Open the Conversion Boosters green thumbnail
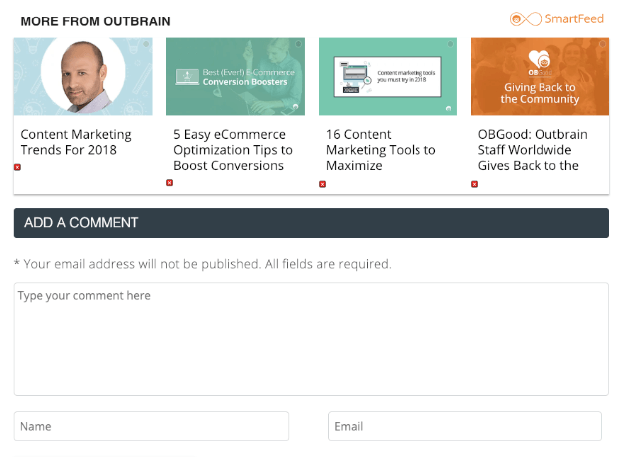Screen dimensions: 624x457 (x=235, y=77)
